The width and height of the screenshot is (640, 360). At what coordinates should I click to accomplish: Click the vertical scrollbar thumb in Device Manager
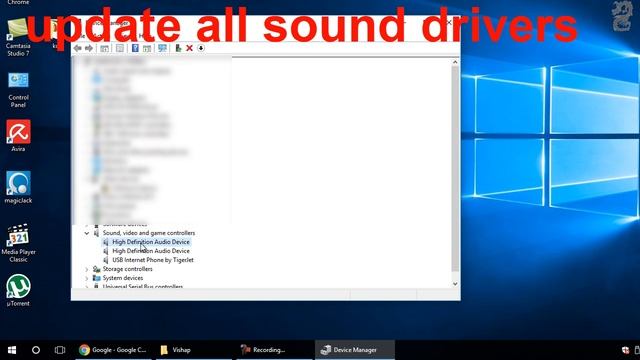coord(455,169)
